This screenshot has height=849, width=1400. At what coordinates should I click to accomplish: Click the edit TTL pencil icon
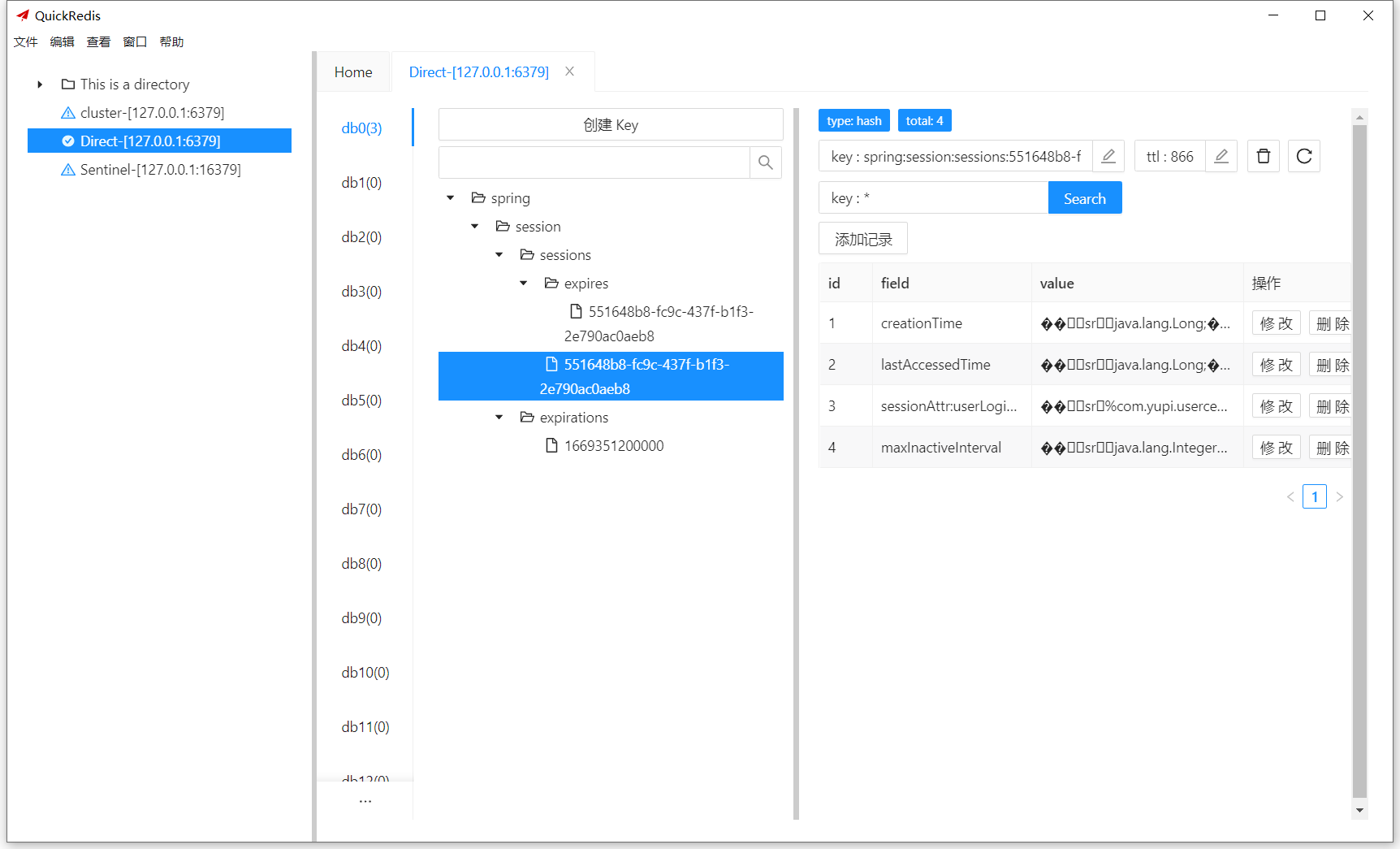point(1221,156)
